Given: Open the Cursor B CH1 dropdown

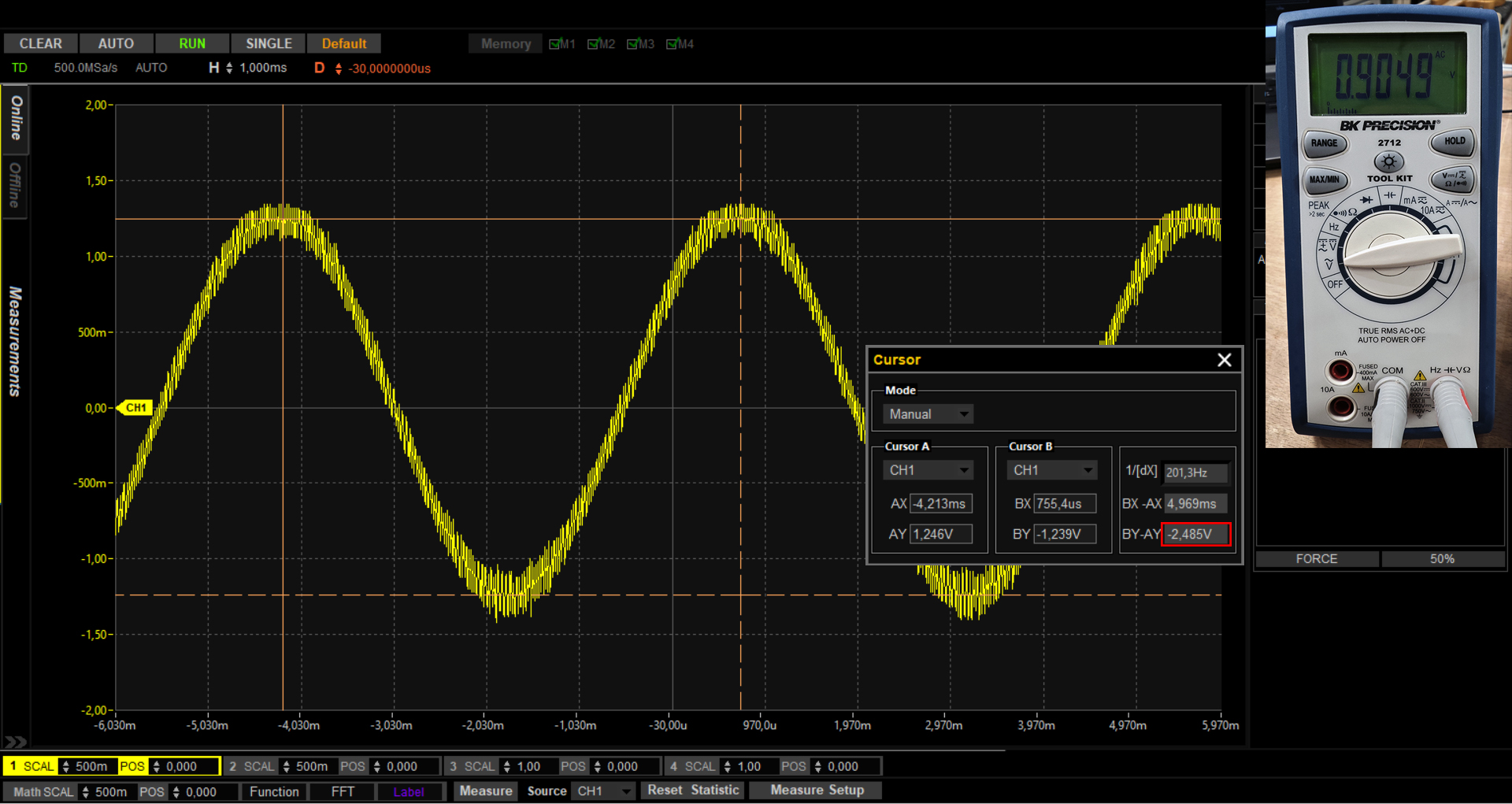Looking at the screenshot, I should click(x=1051, y=470).
